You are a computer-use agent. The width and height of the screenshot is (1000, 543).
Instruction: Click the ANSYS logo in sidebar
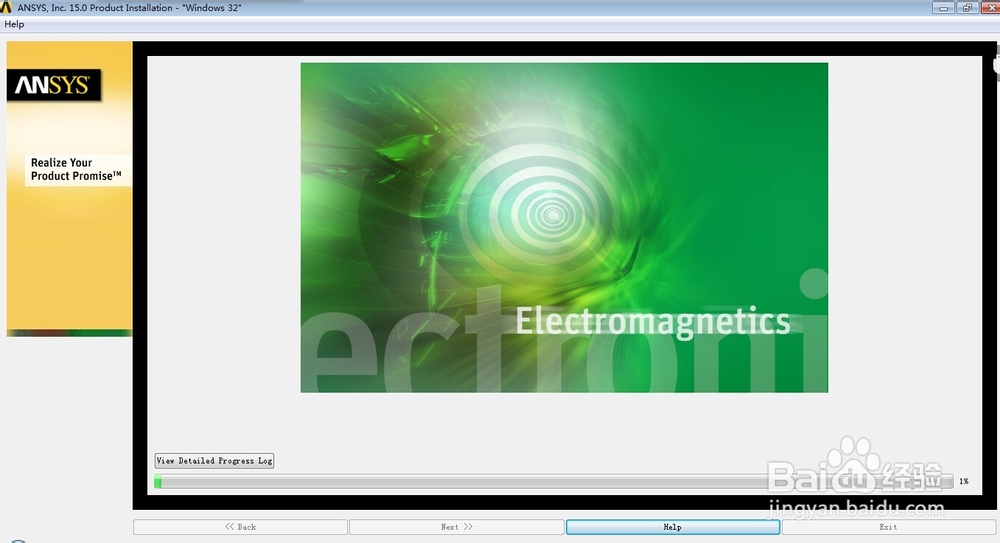pos(54,85)
